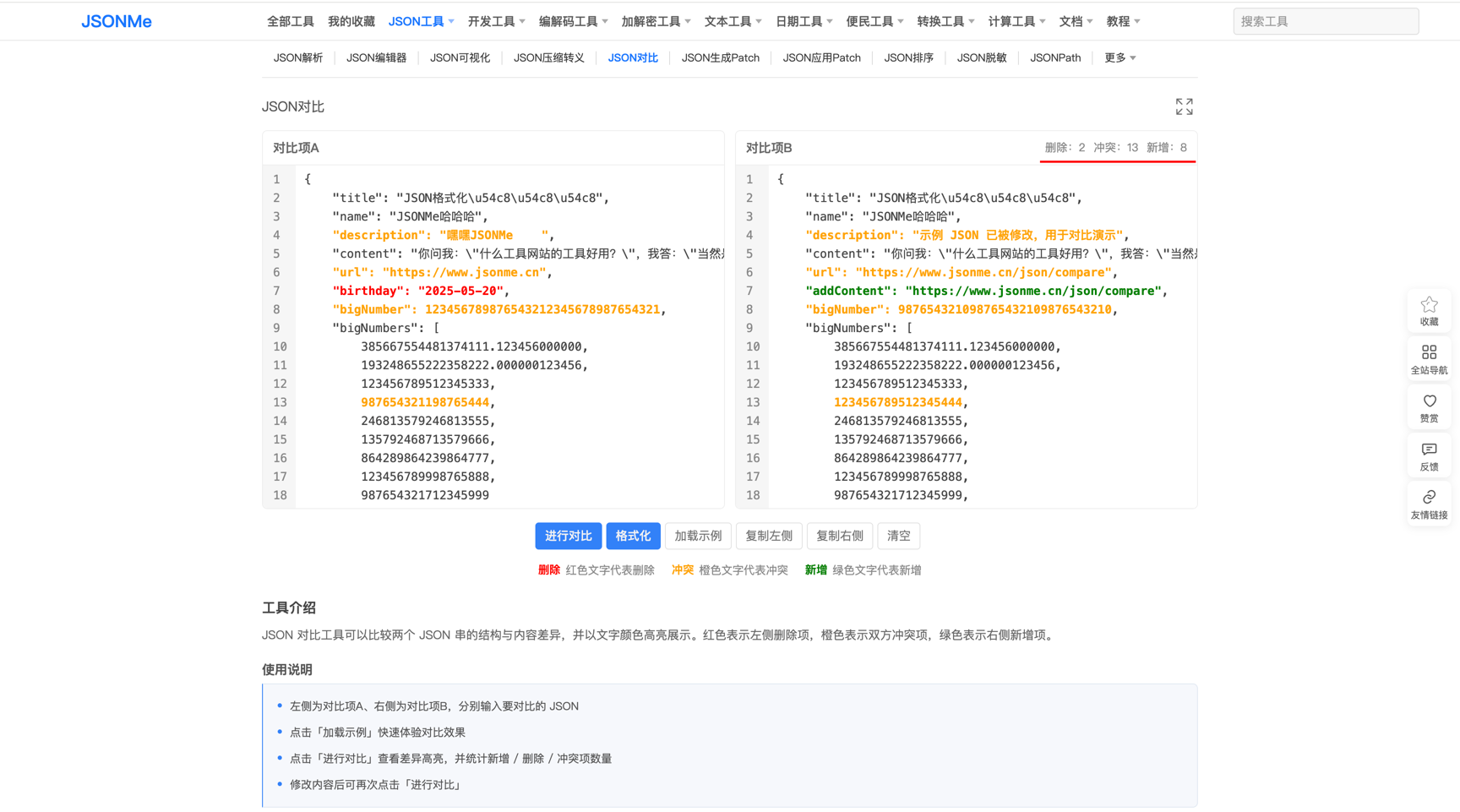
Task: Expand the 开发工具 dropdown menu
Action: (x=496, y=21)
